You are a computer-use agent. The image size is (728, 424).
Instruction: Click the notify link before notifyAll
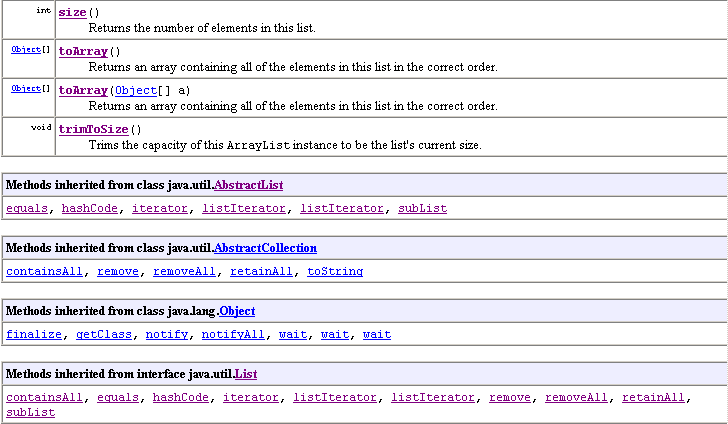click(x=166, y=334)
